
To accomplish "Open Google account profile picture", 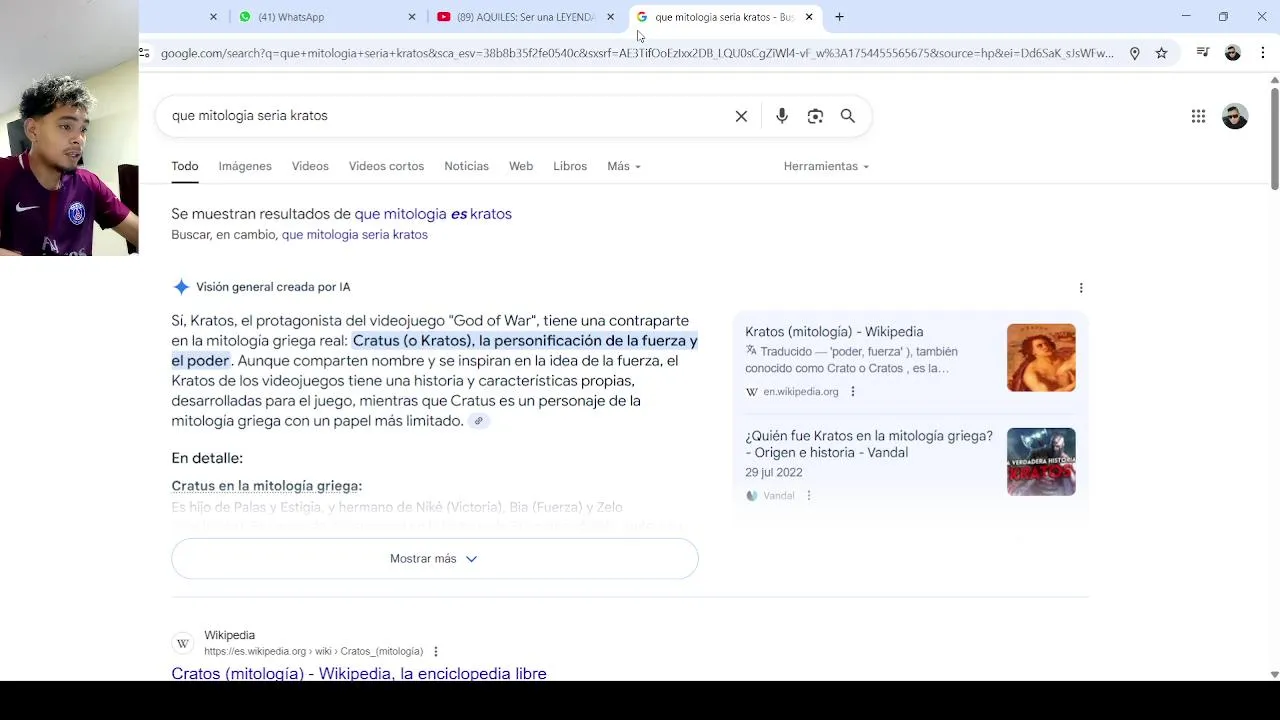I will coord(1235,116).
